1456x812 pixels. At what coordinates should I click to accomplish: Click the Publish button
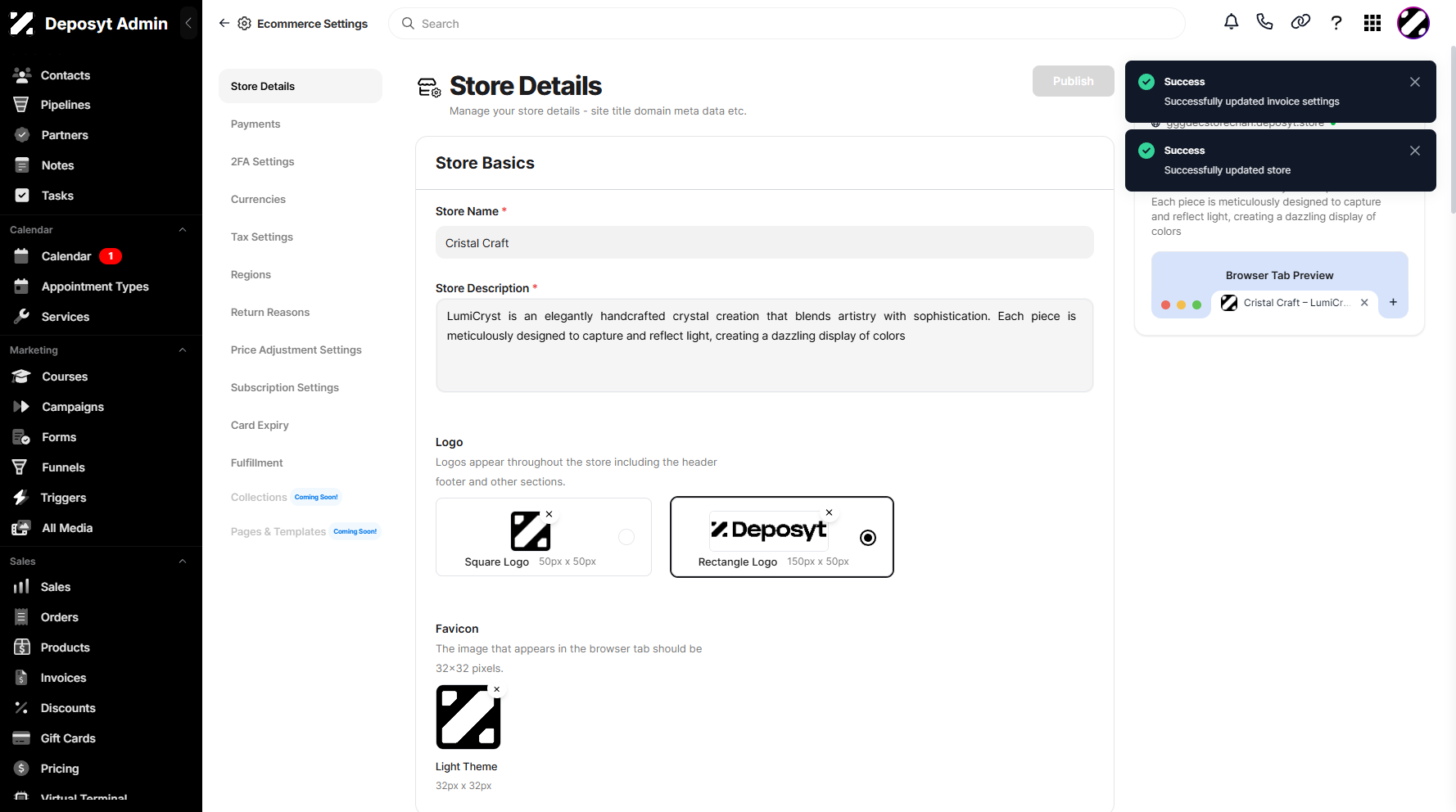point(1073,81)
